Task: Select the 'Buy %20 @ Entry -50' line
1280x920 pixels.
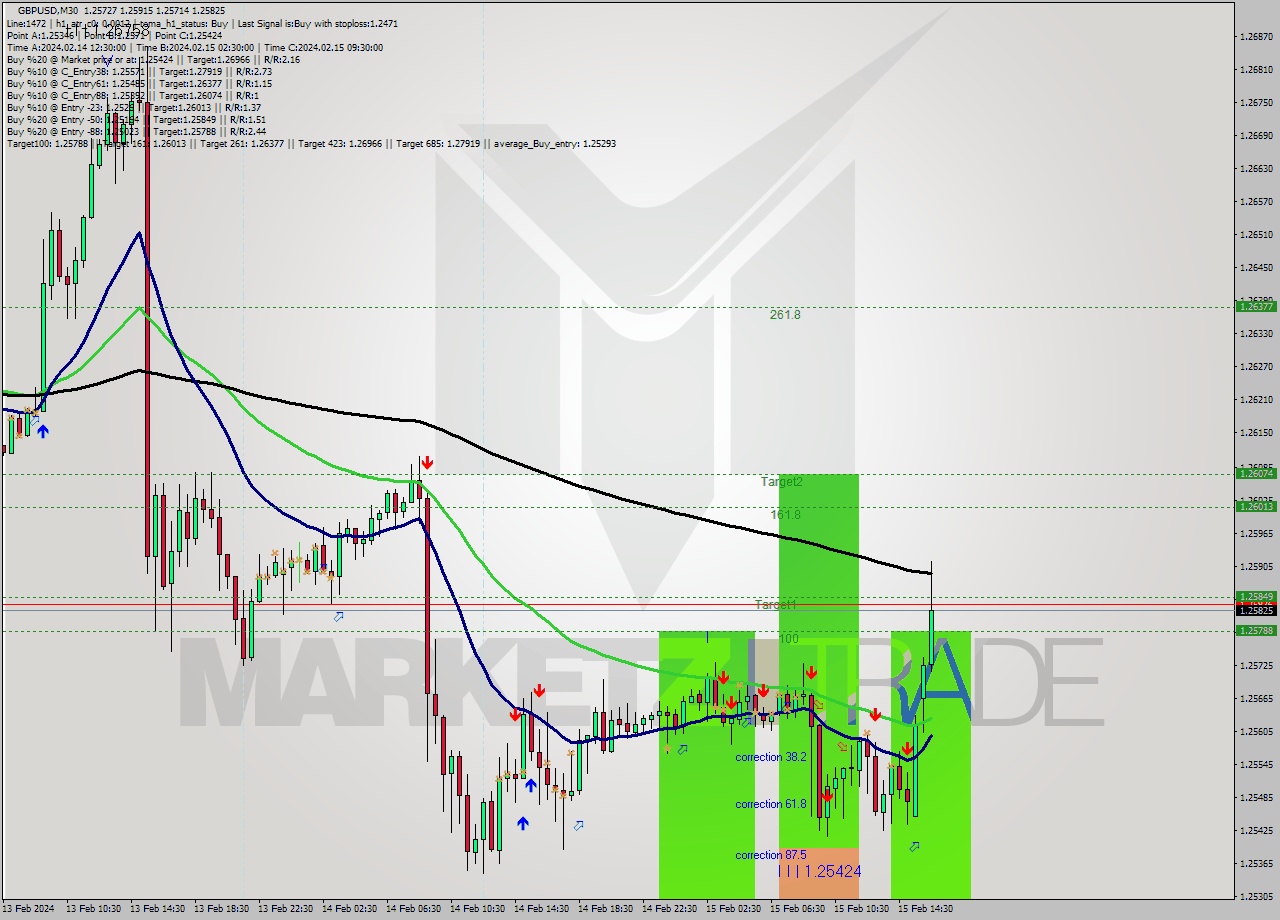Action: click(134, 119)
